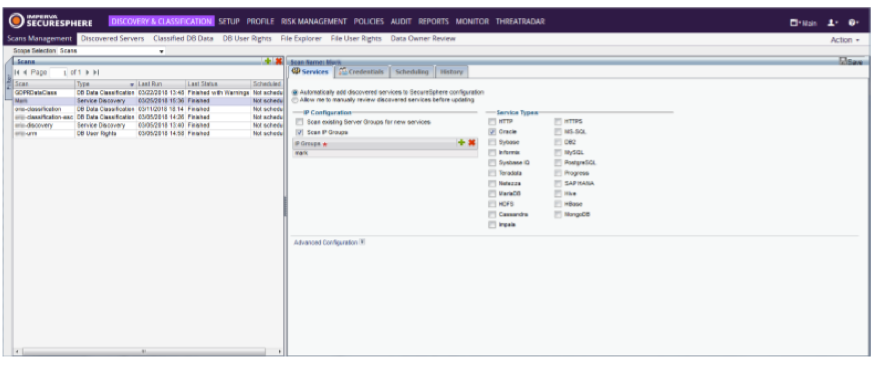Screen dimensions: 879x366
Task: Check the Sybase service type
Action: (x=492, y=142)
